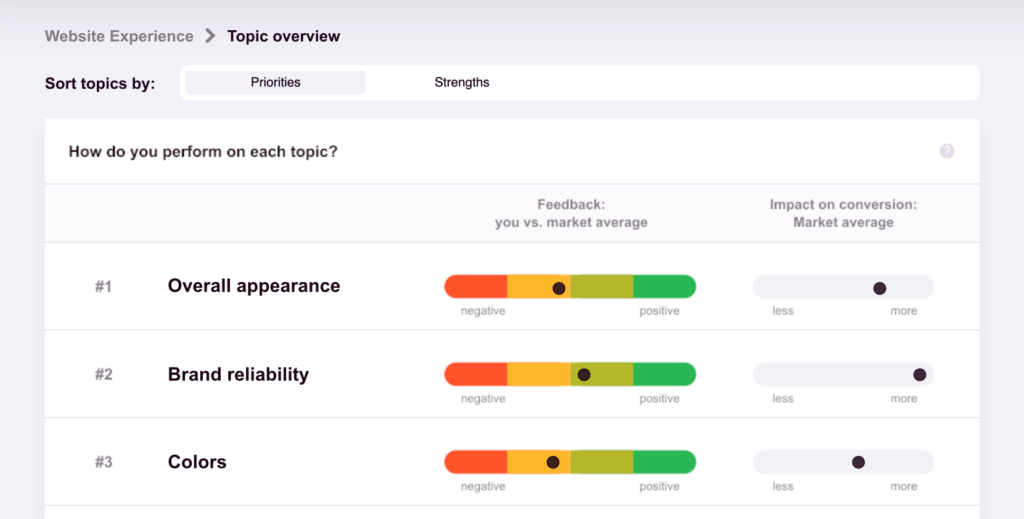Screen dimensions: 1024x519
Task: Click Brand reliability conversion impact dot
Action: [920, 375]
